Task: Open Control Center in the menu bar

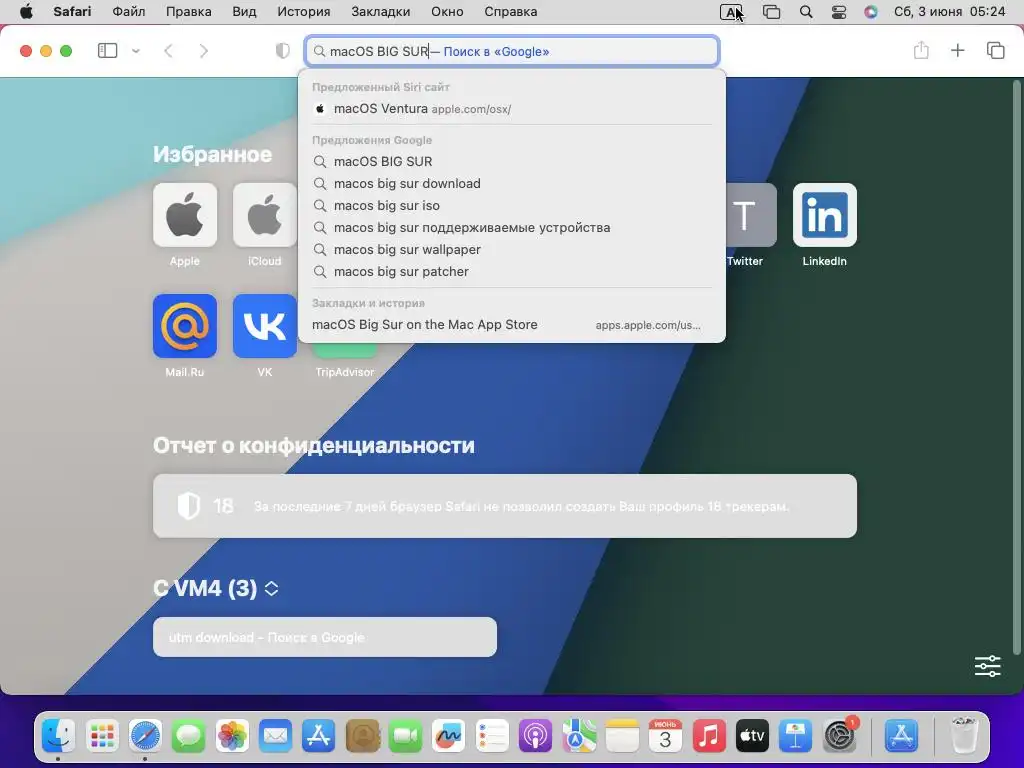Action: point(839,12)
